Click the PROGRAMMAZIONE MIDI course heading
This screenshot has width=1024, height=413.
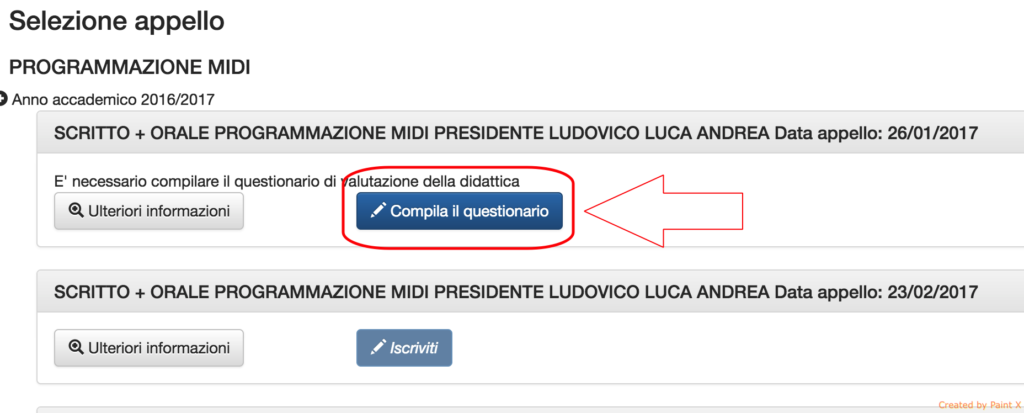pos(129,67)
